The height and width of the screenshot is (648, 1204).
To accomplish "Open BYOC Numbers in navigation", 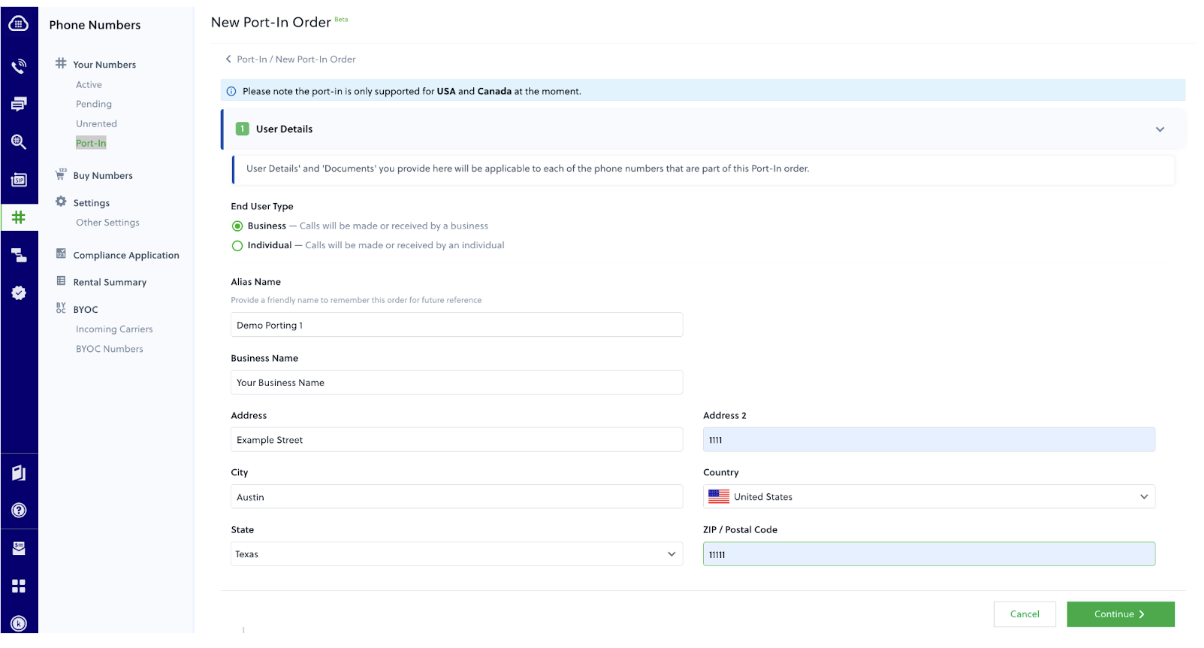I will [x=109, y=349].
